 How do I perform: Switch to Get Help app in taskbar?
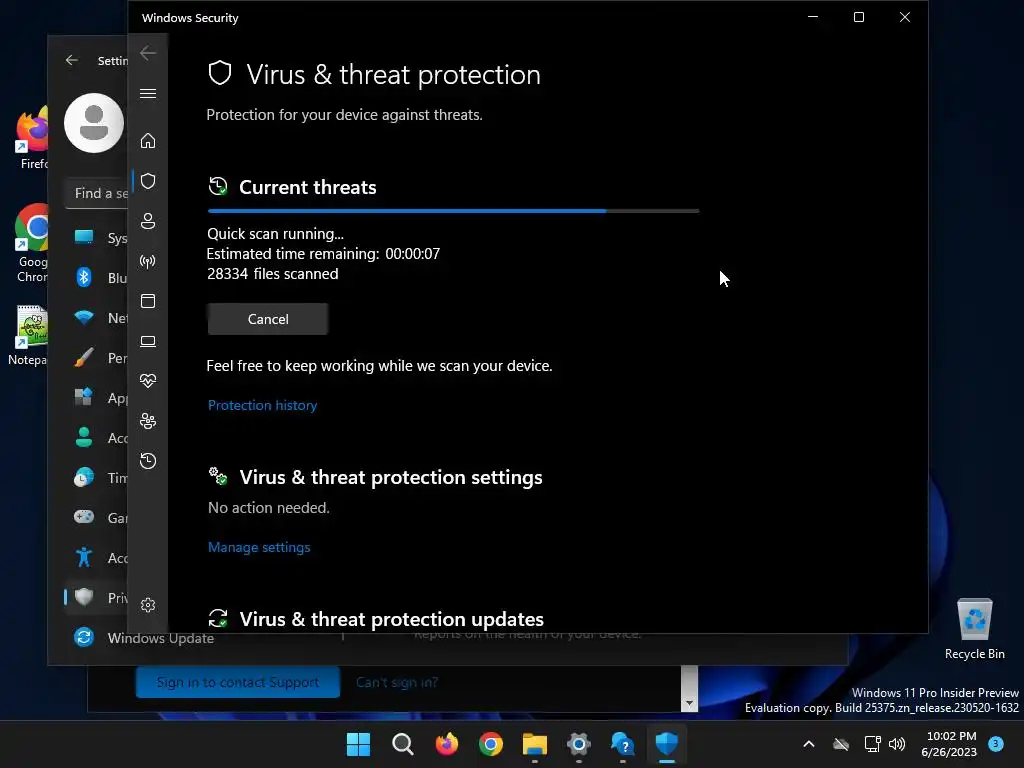pos(623,744)
